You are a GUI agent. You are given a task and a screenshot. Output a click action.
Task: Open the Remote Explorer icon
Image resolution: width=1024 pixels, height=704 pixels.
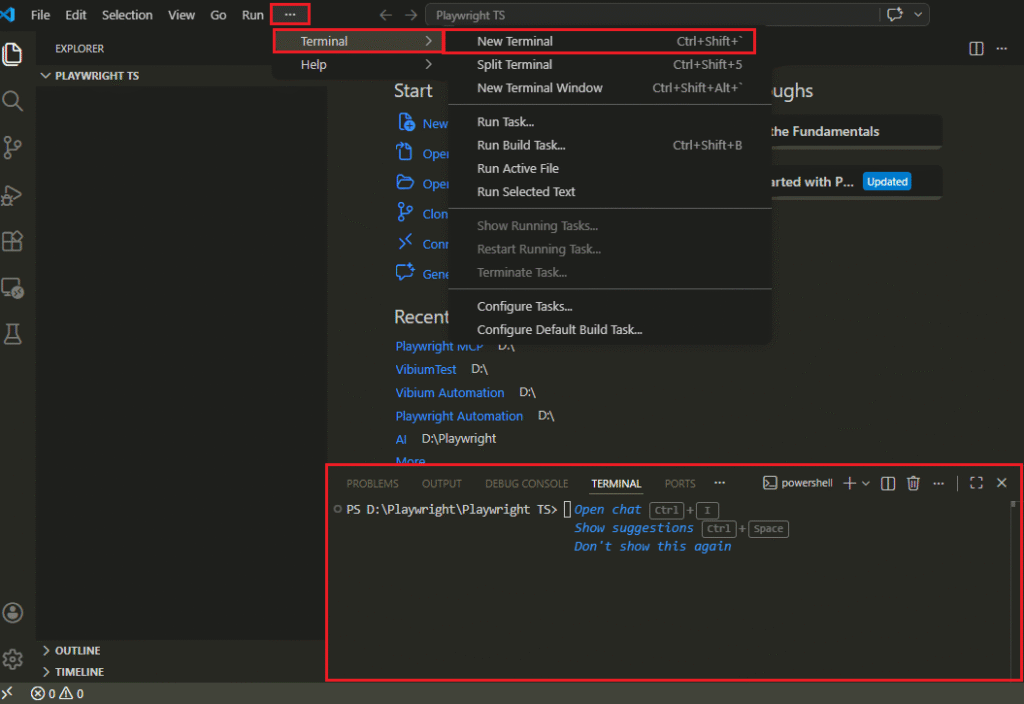click(12, 288)
